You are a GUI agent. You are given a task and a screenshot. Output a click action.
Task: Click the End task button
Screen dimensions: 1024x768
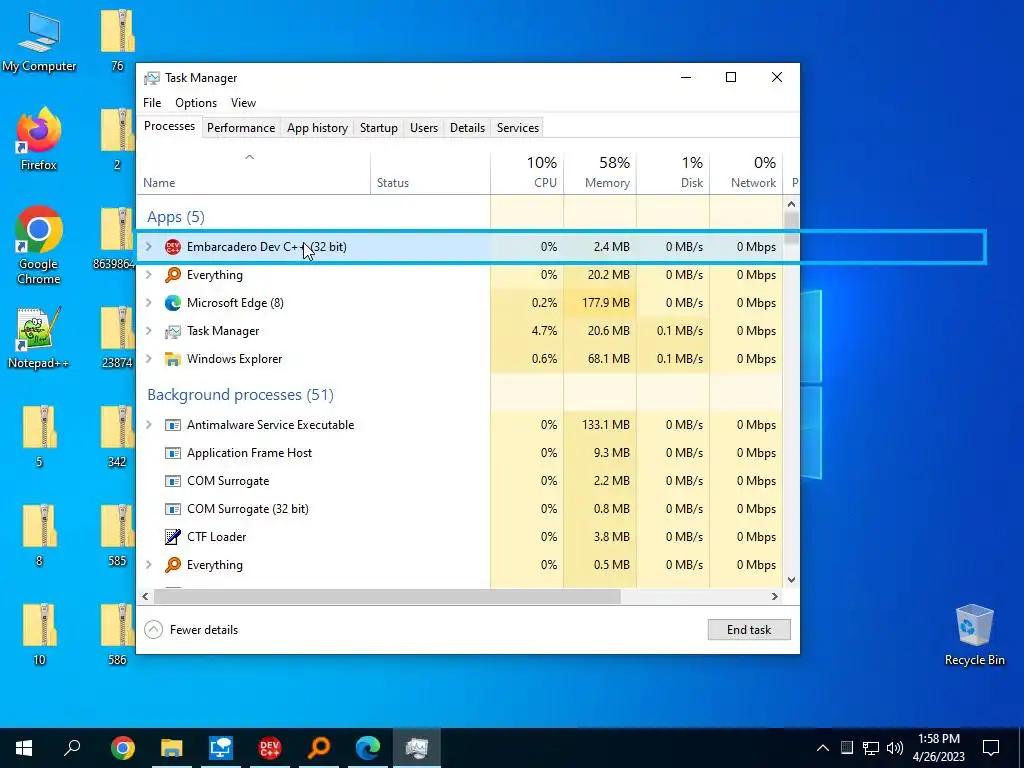749,630
